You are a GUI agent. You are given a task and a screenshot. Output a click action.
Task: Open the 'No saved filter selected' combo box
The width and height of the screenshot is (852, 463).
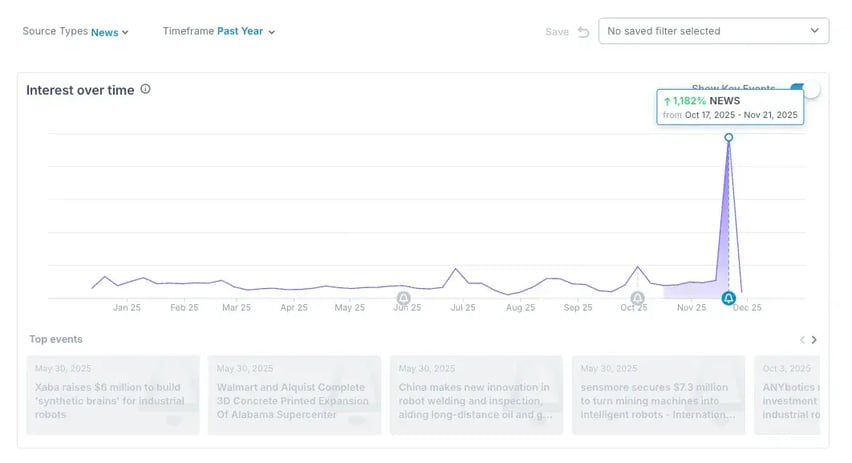click(x=713, y=31)
